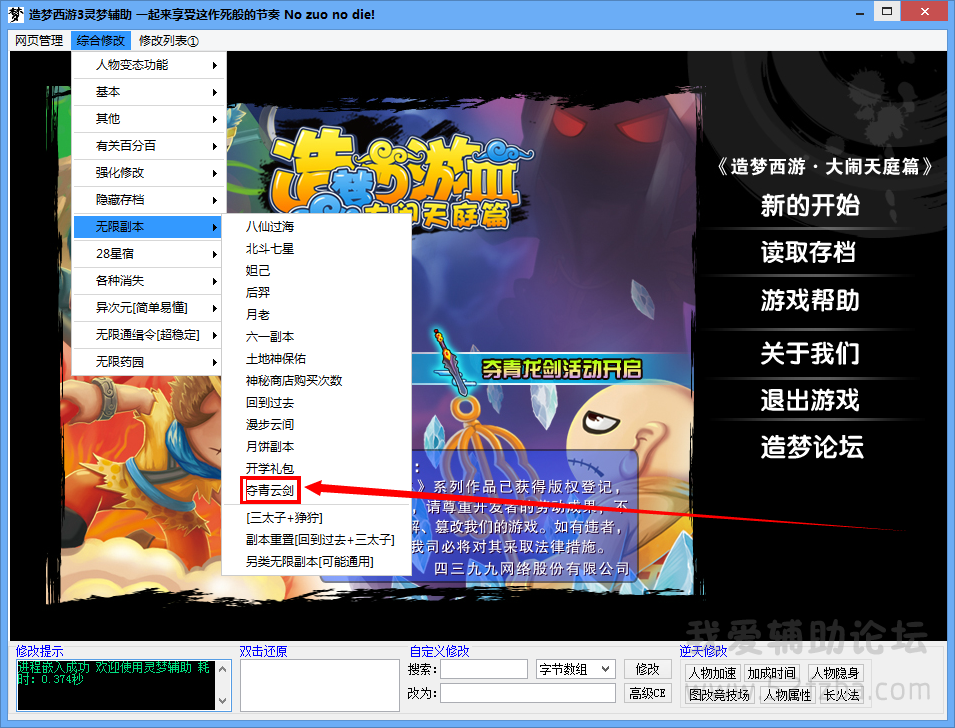
Task: Click the 高级CE button
Action: click(x=647, y=693)
